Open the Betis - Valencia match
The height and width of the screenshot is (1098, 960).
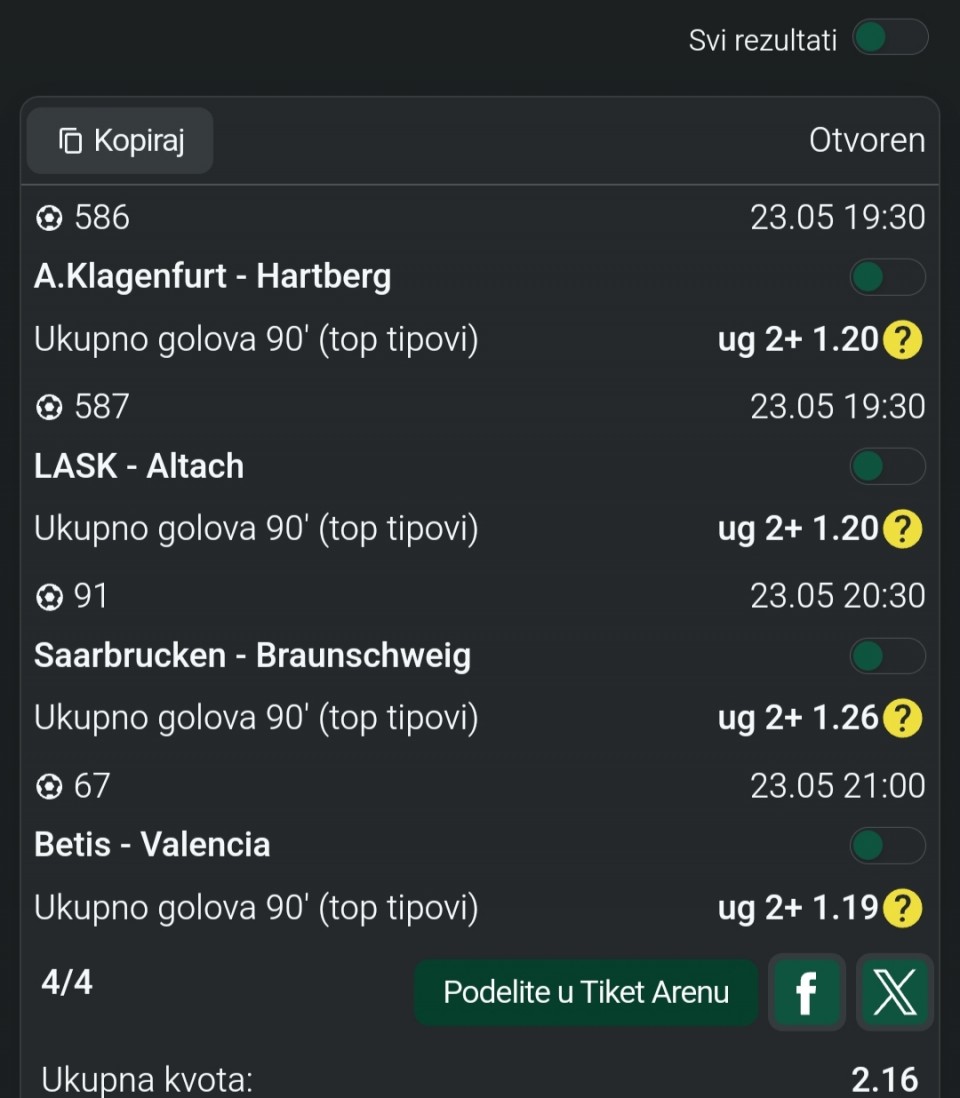pyautogui.click(x=152, y=845)
